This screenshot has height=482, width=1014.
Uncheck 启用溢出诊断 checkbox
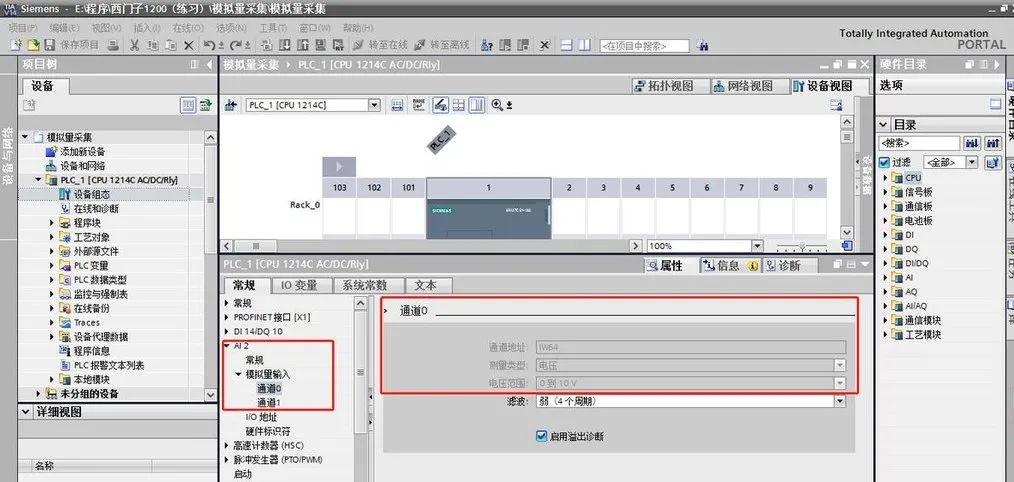542,436
